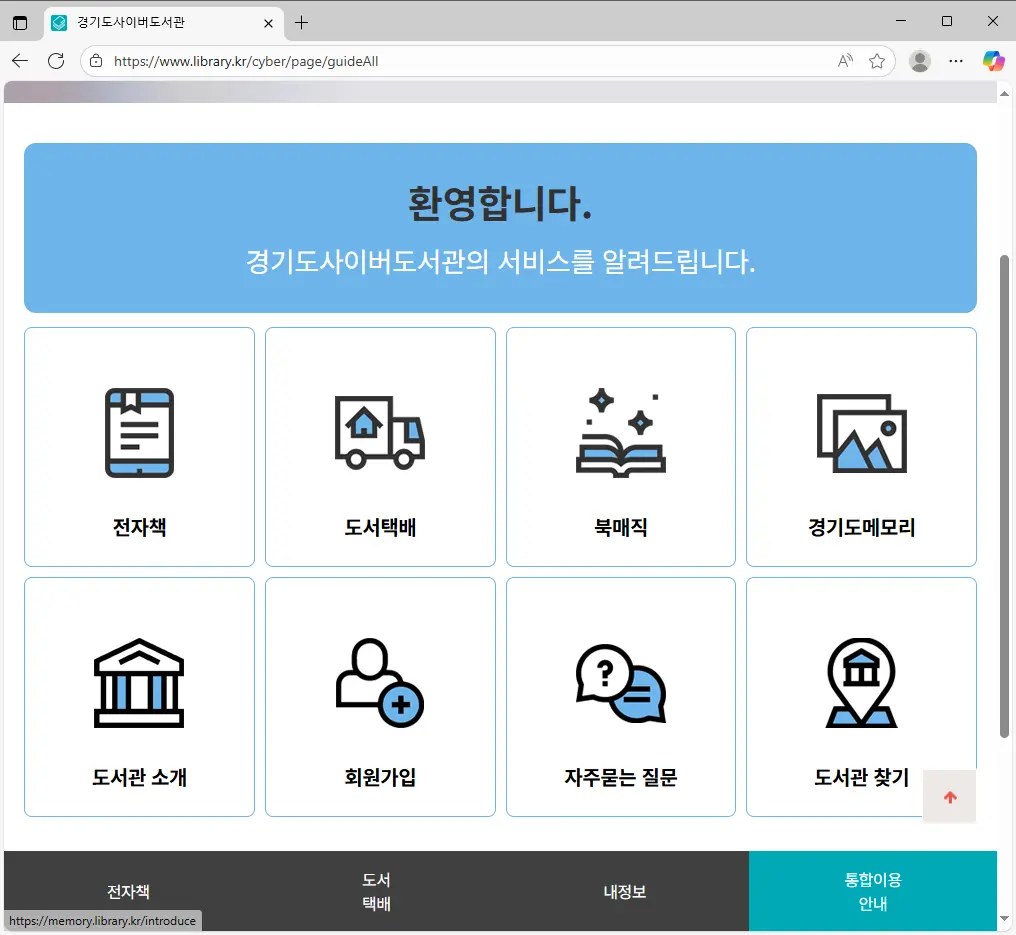
Task: Open the tab actions menu icon
Action: (20, 23)
